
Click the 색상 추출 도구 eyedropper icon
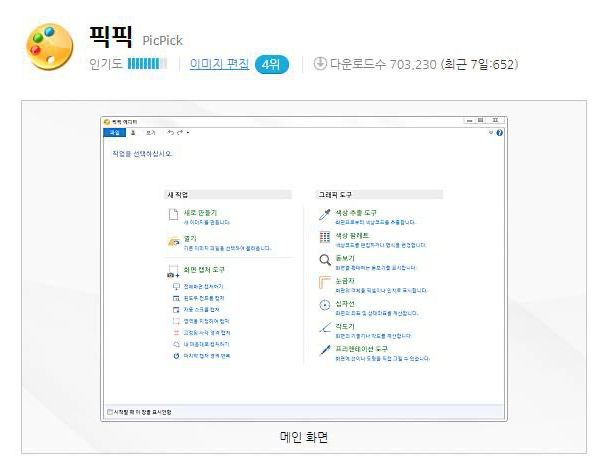325,215
